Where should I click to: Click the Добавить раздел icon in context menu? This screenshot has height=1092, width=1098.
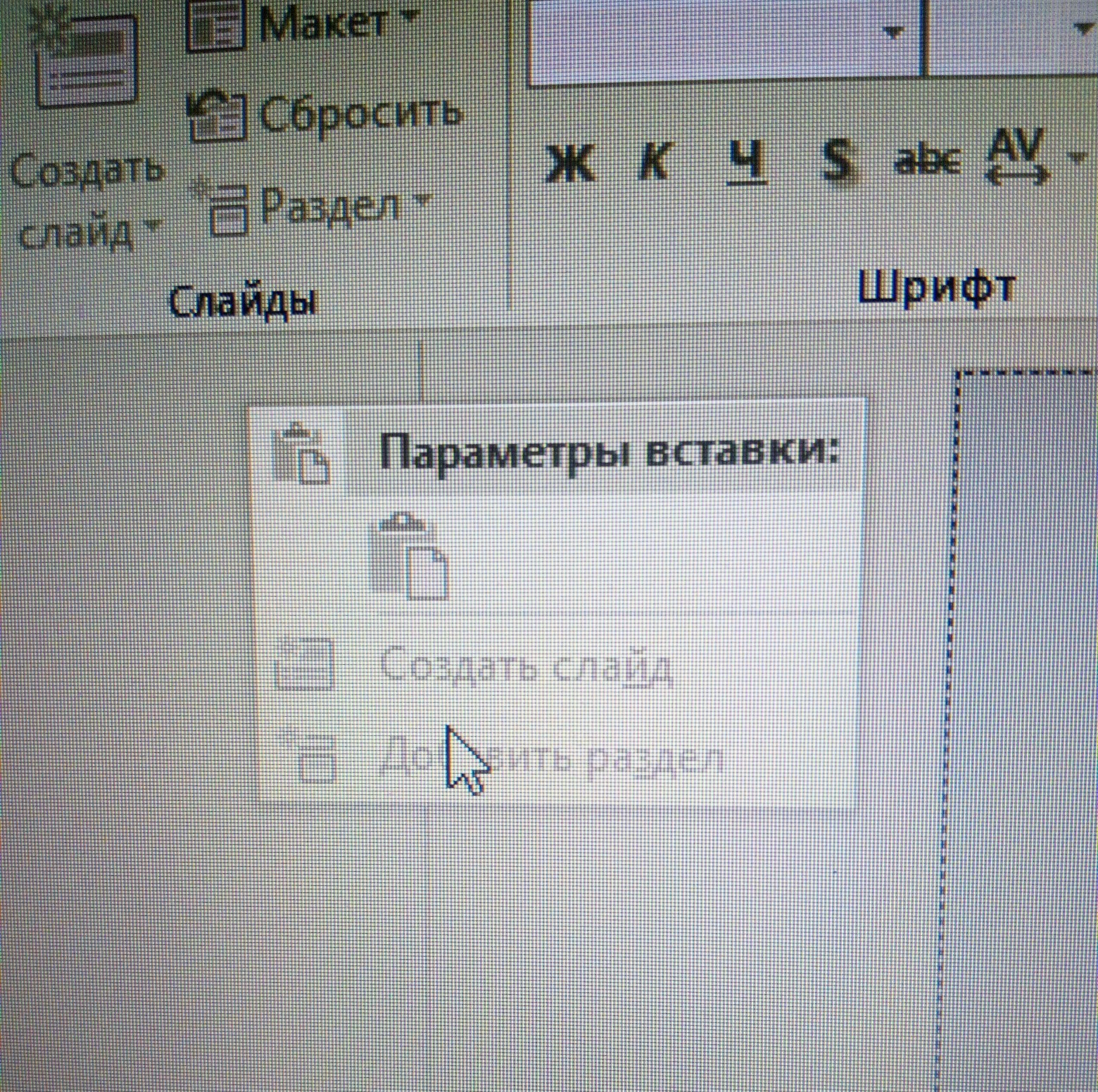[x=310, y=757]
